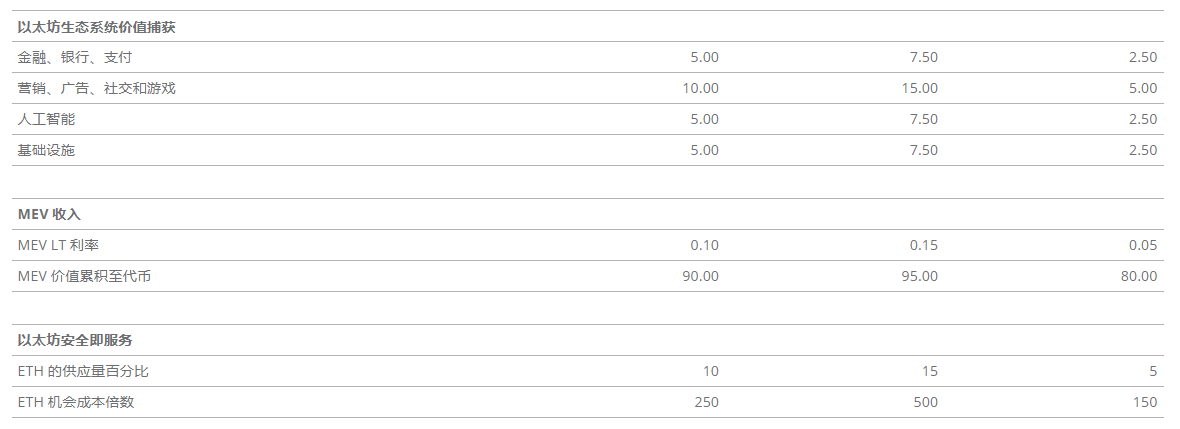Click the 以太坊生态系统价值捕获 section header
Image resolution: width=1180 pixels, height=429 pixels.
pos(97,27)
